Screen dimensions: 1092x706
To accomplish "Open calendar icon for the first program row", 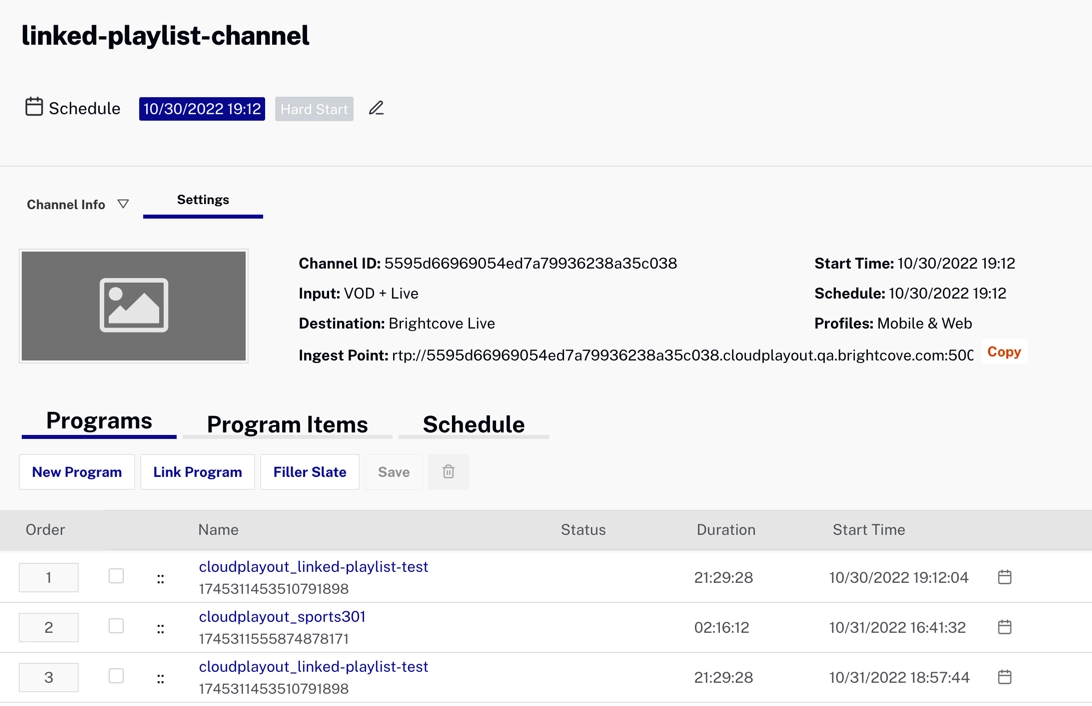I will [x=1004, y=577].
